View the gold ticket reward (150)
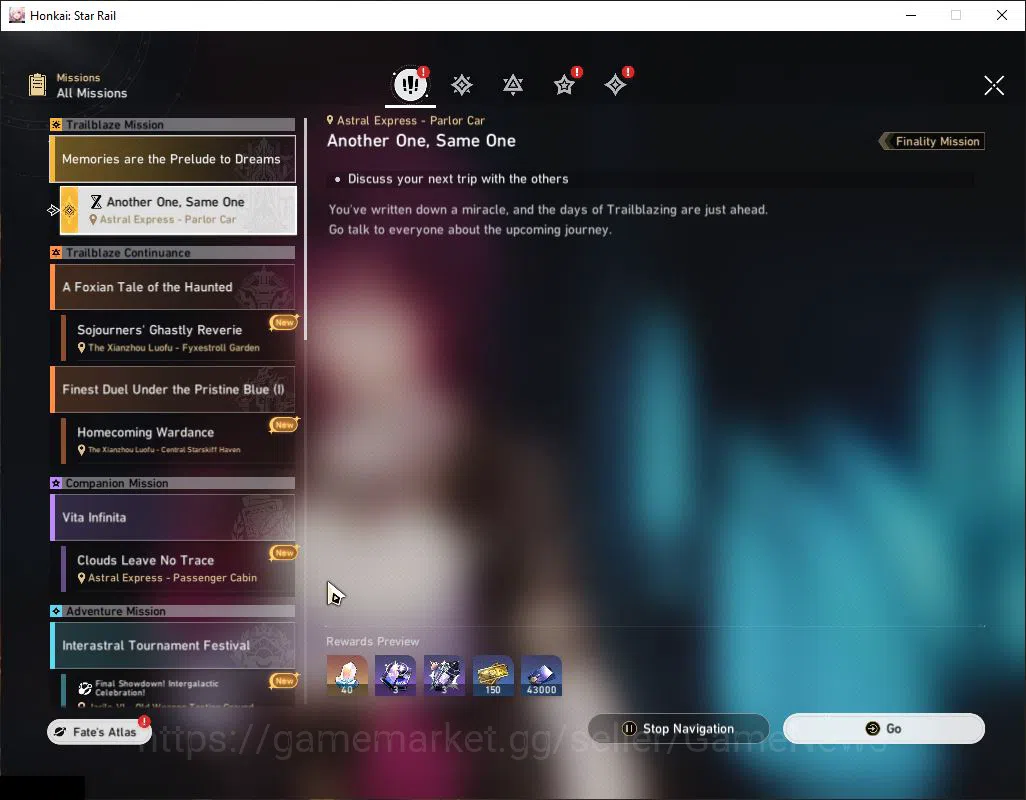This screenshot has width=1026, height=800. [x=493, y=675]
